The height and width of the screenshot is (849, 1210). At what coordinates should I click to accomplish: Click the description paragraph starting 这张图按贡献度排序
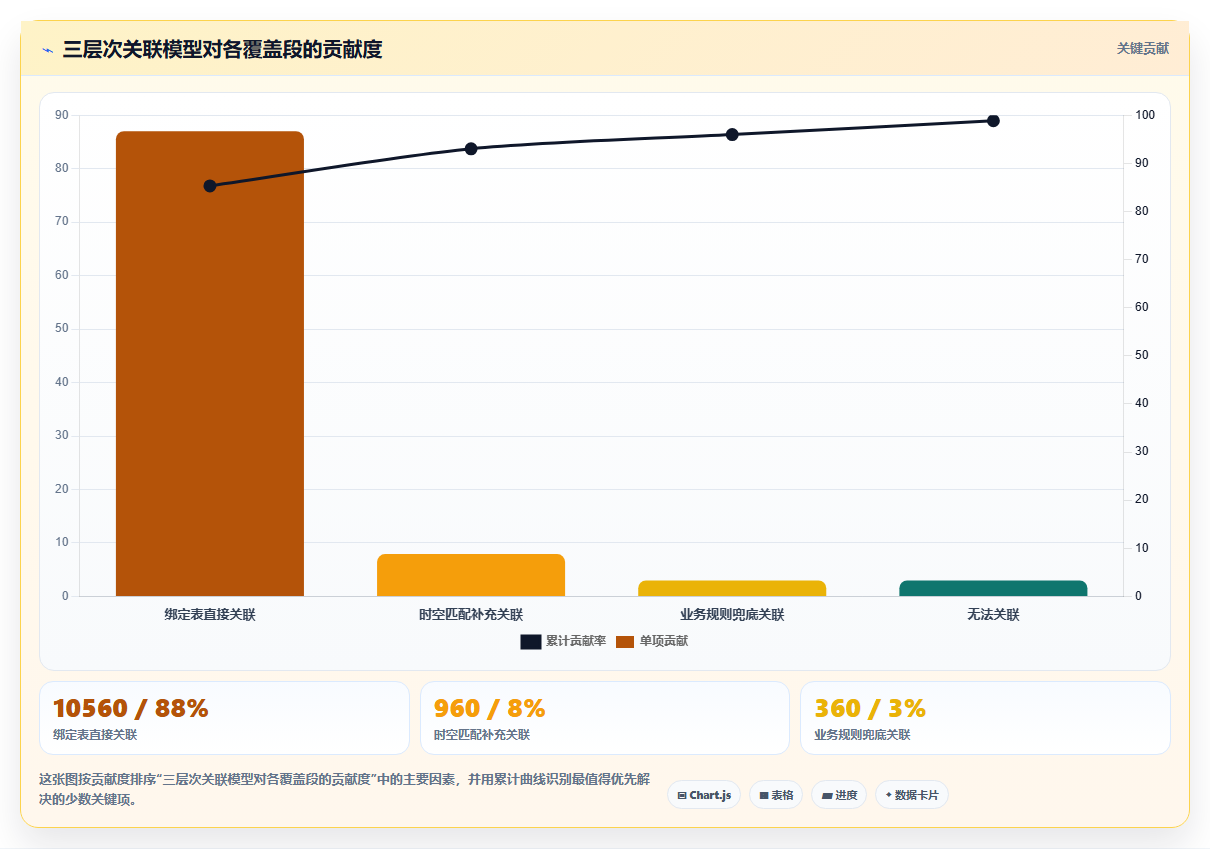click(345, 789)
